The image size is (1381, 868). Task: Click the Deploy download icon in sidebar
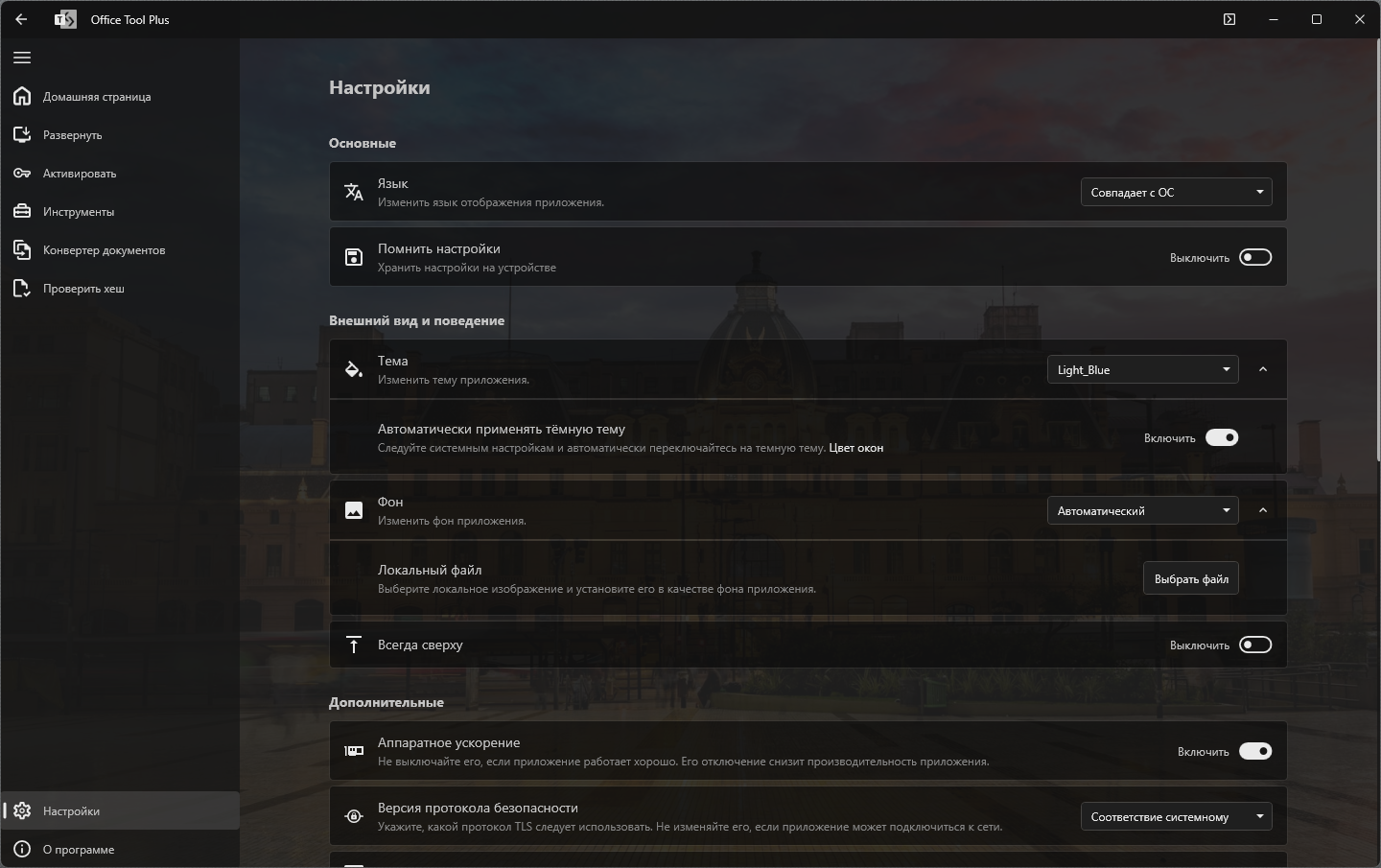[x=22, y=134]
